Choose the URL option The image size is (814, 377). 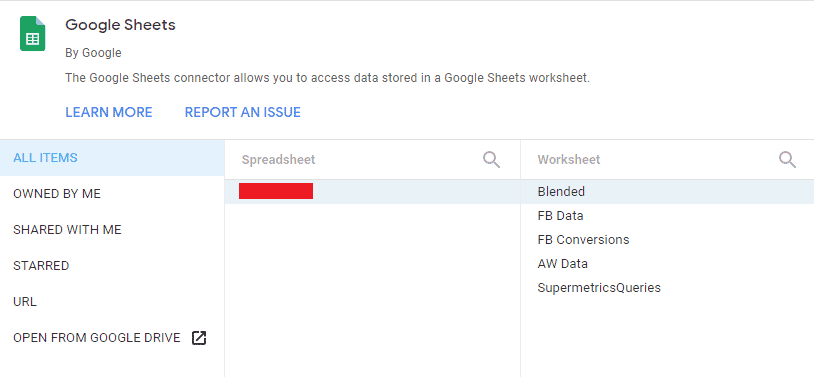coord(112,302)
